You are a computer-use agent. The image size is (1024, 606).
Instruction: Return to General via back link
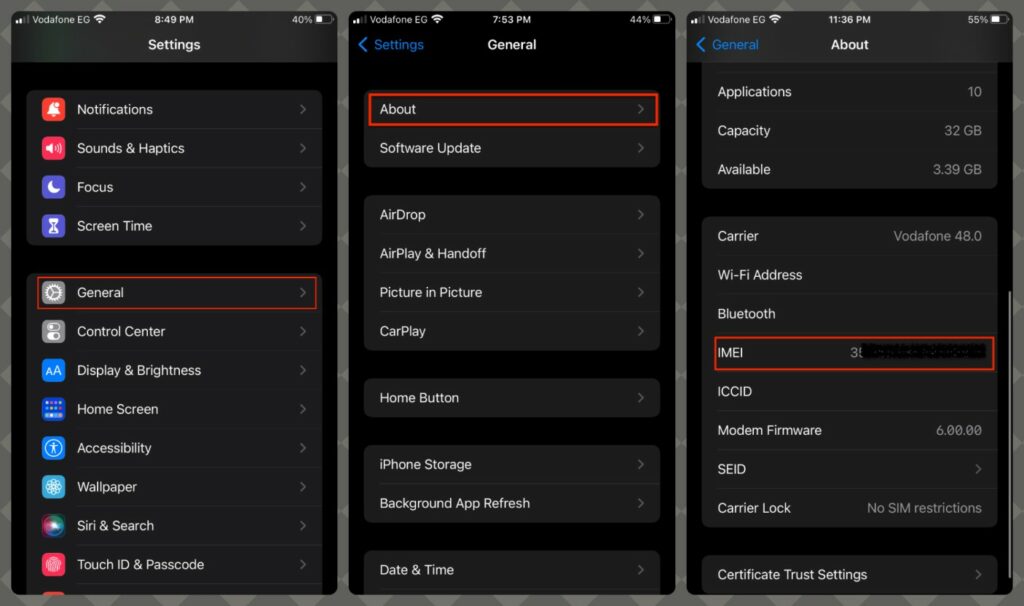(x=727, y=45)
